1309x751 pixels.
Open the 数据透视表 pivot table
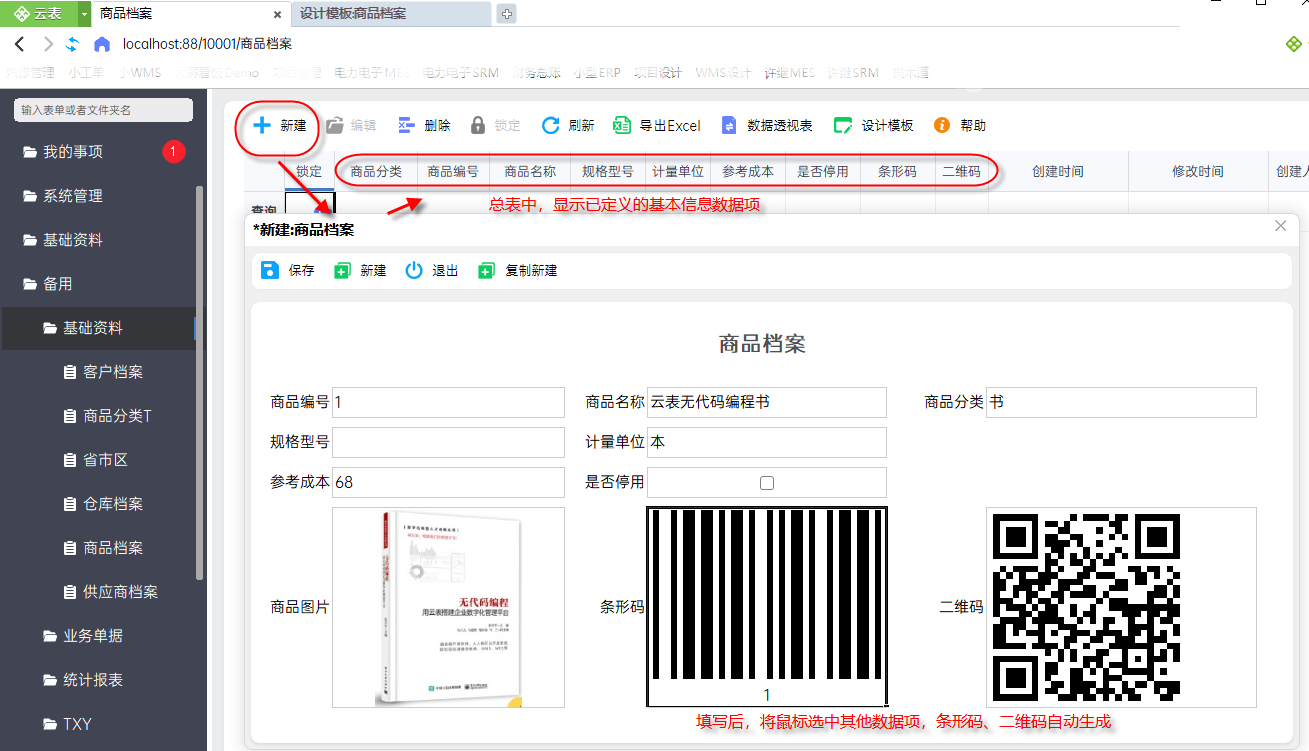click(766, 126)
